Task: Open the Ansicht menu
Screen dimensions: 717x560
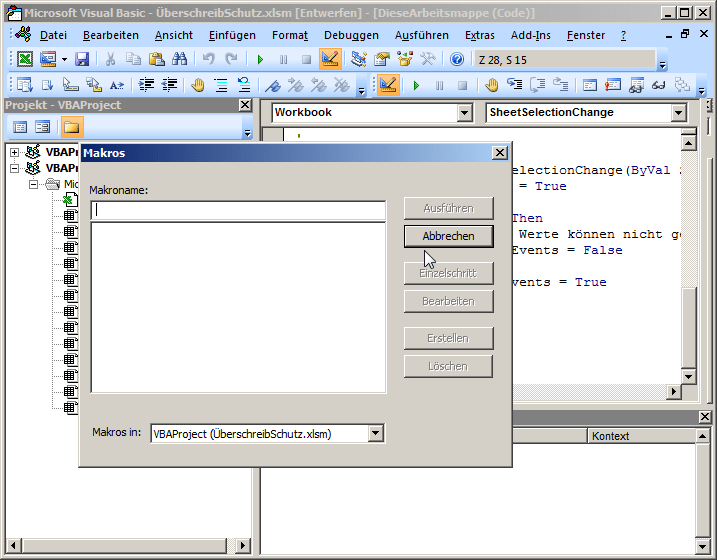Action: [x=174, y=35]
